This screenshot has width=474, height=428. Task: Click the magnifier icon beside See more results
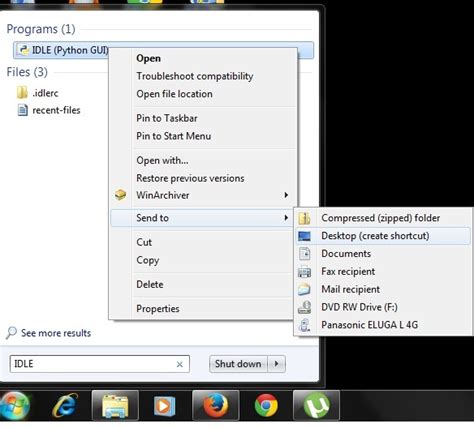(x=11, y=333)
